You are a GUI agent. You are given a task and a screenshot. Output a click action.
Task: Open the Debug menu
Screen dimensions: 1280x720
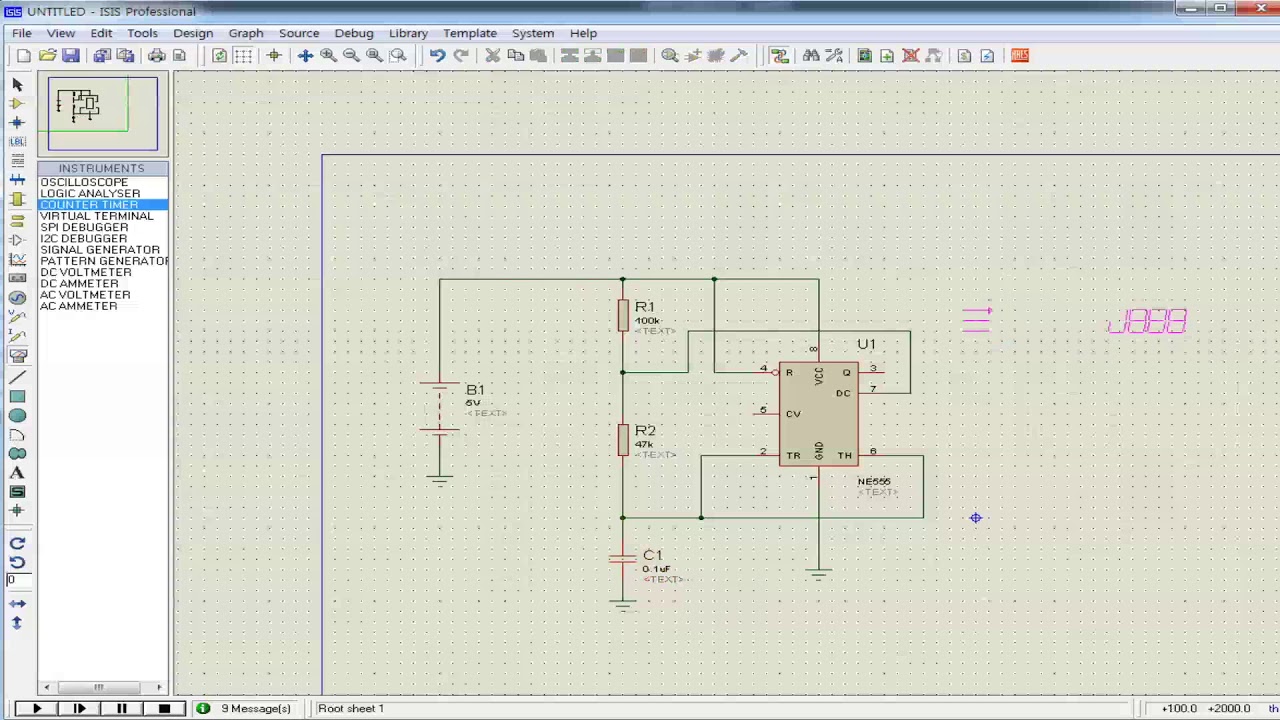[x=353, y=33]
